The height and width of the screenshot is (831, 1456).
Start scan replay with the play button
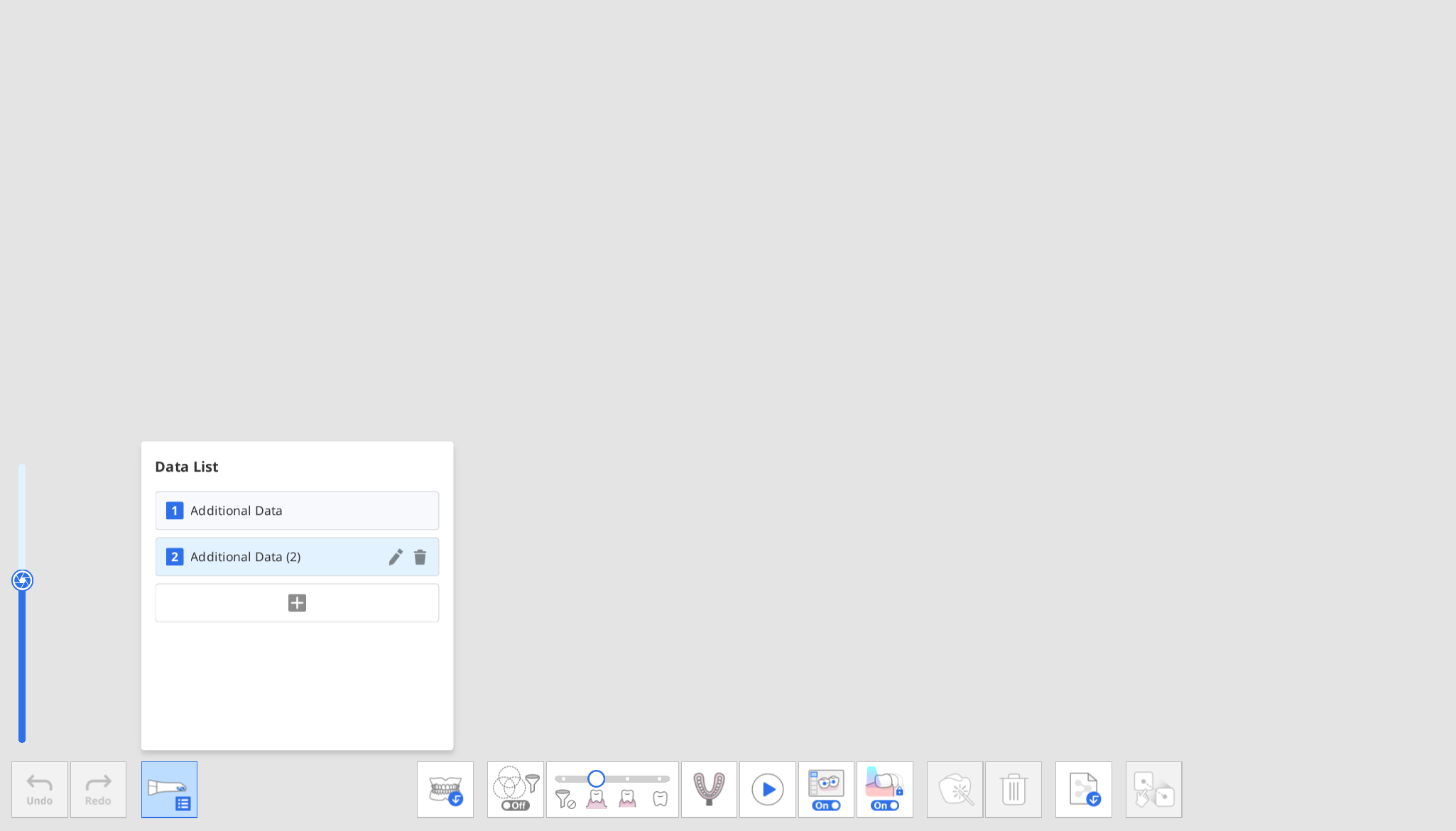[768, 790]
